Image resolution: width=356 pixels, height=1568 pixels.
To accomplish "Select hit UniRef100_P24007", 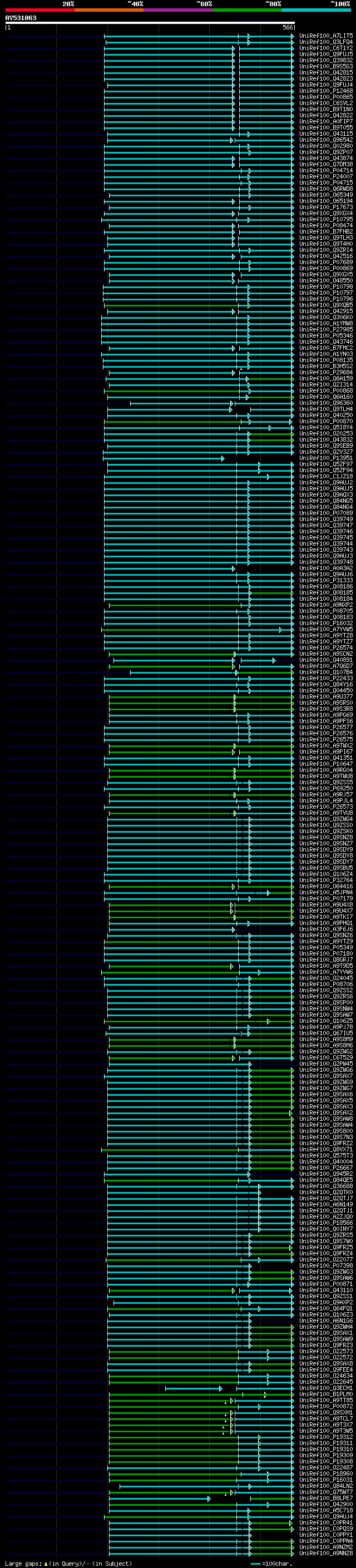I will (326, 176).
